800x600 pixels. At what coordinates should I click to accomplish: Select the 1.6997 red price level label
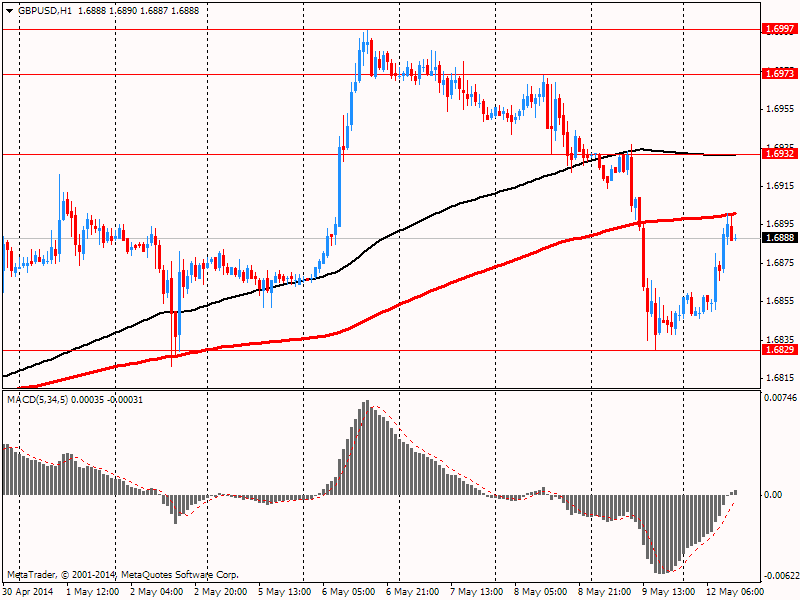pos(779,29)
